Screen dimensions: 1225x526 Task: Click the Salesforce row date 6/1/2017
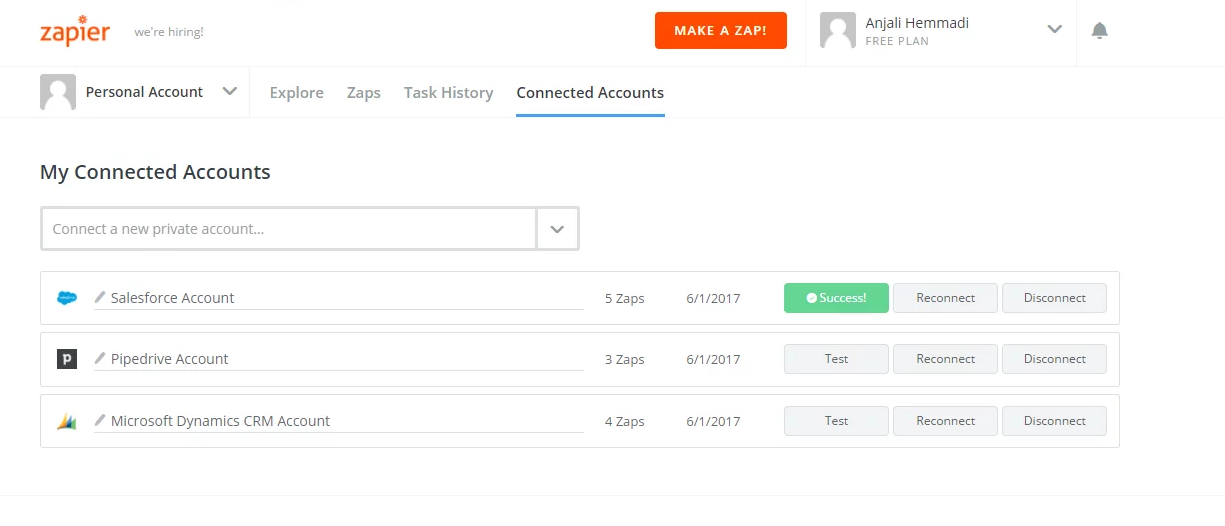pyautogui.click(x=713, y=298)
